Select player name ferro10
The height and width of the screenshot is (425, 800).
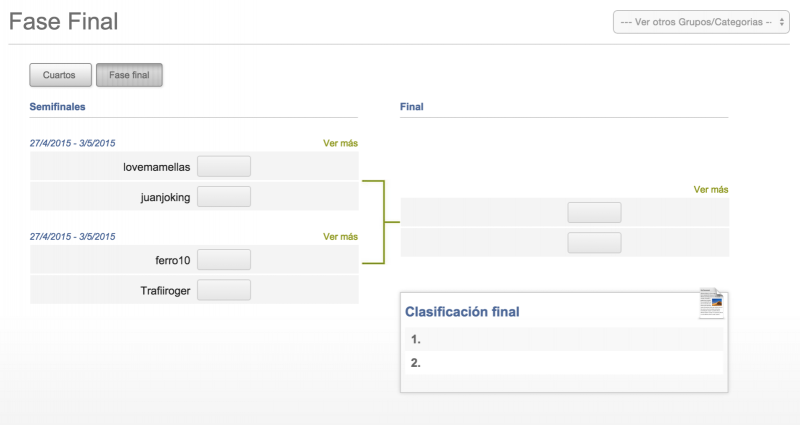pos(173,260)
